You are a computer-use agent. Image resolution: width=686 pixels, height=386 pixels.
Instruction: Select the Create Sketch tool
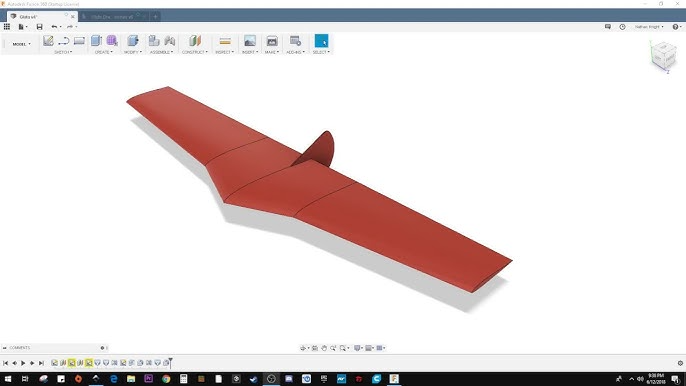click(x=48, y=41)
